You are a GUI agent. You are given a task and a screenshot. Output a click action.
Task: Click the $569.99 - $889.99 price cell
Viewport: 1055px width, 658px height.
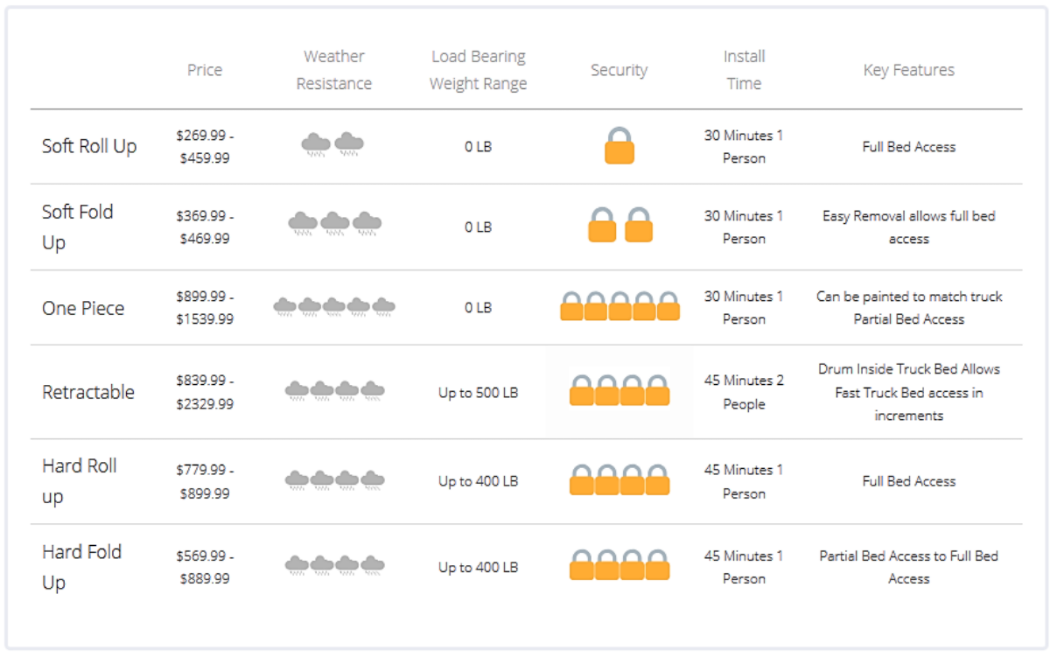tap(205, 567)
